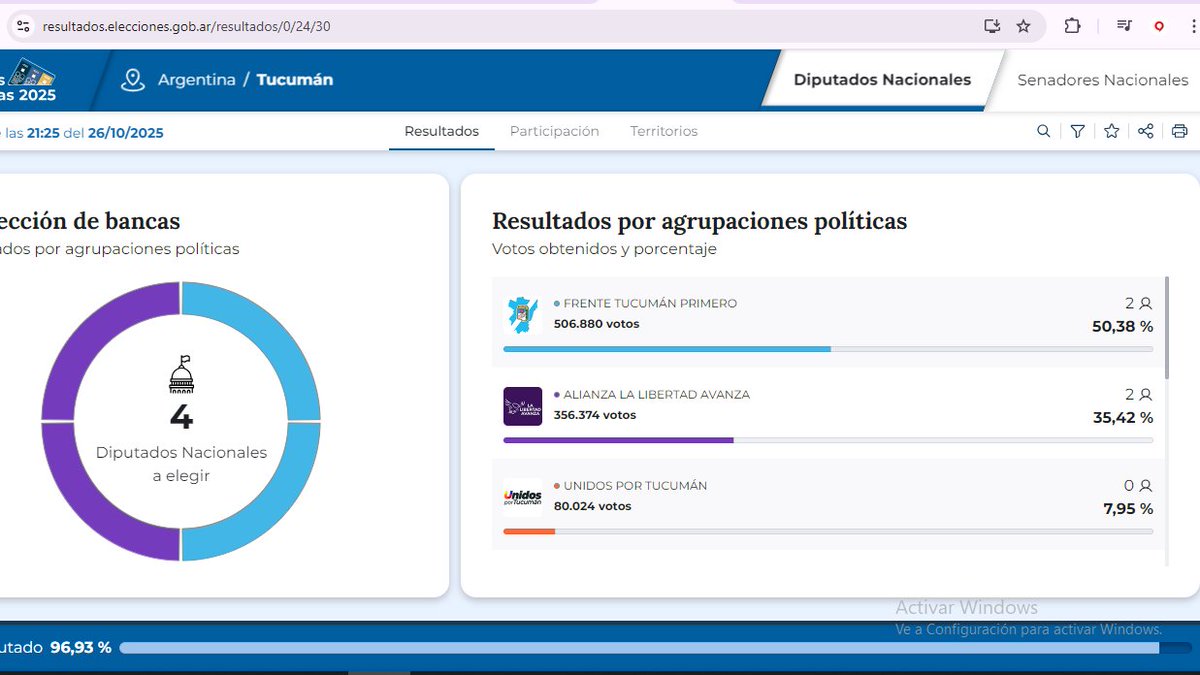This screenshot has height=675, width=1200.
Task: Open the Territorios tab
Action: (664, 131)
